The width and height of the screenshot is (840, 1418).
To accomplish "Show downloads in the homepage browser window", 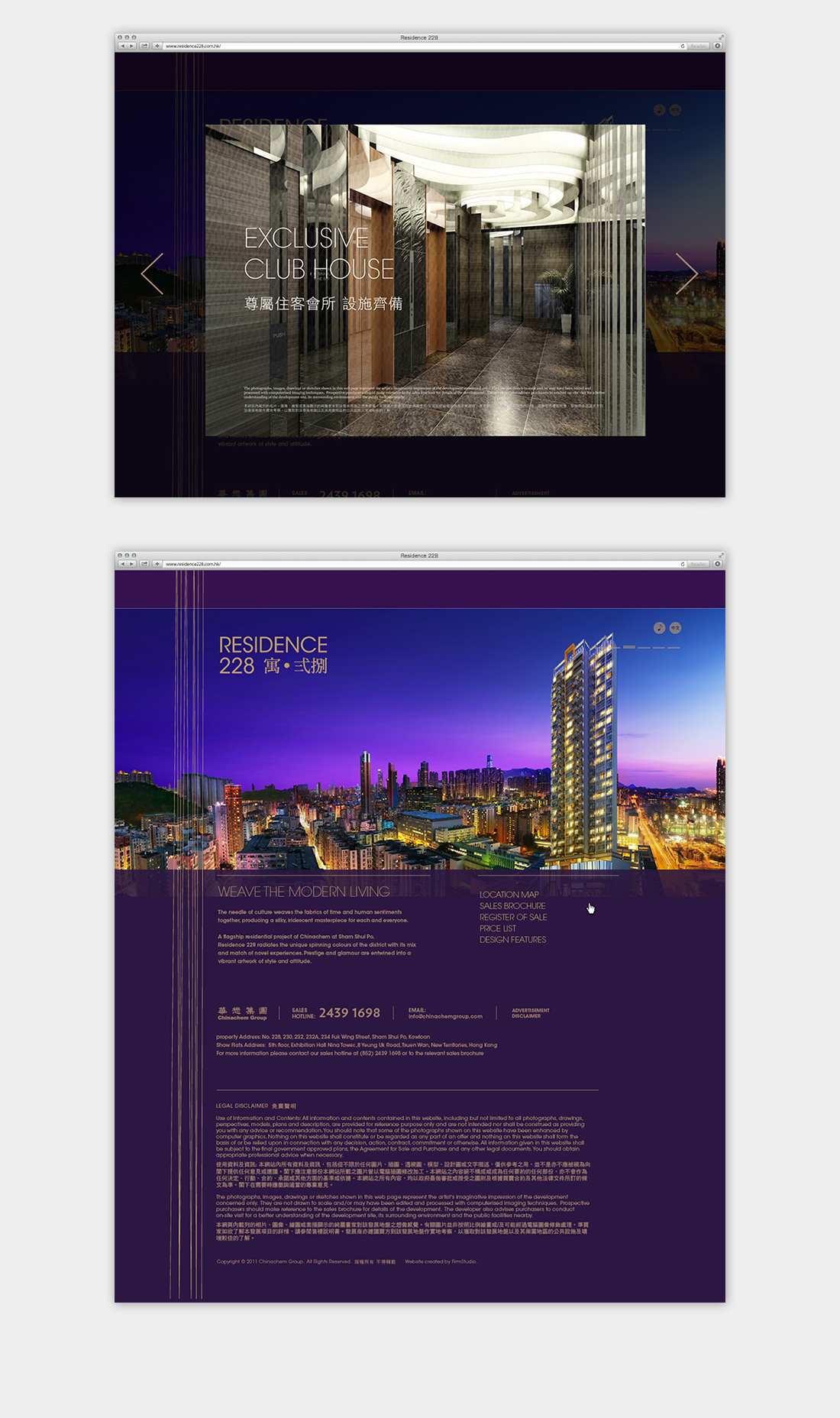I will [718, 564].
